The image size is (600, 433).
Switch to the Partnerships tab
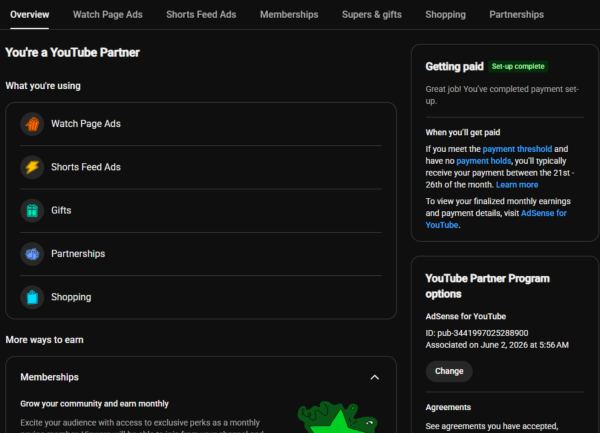click(x=516, y=15)
